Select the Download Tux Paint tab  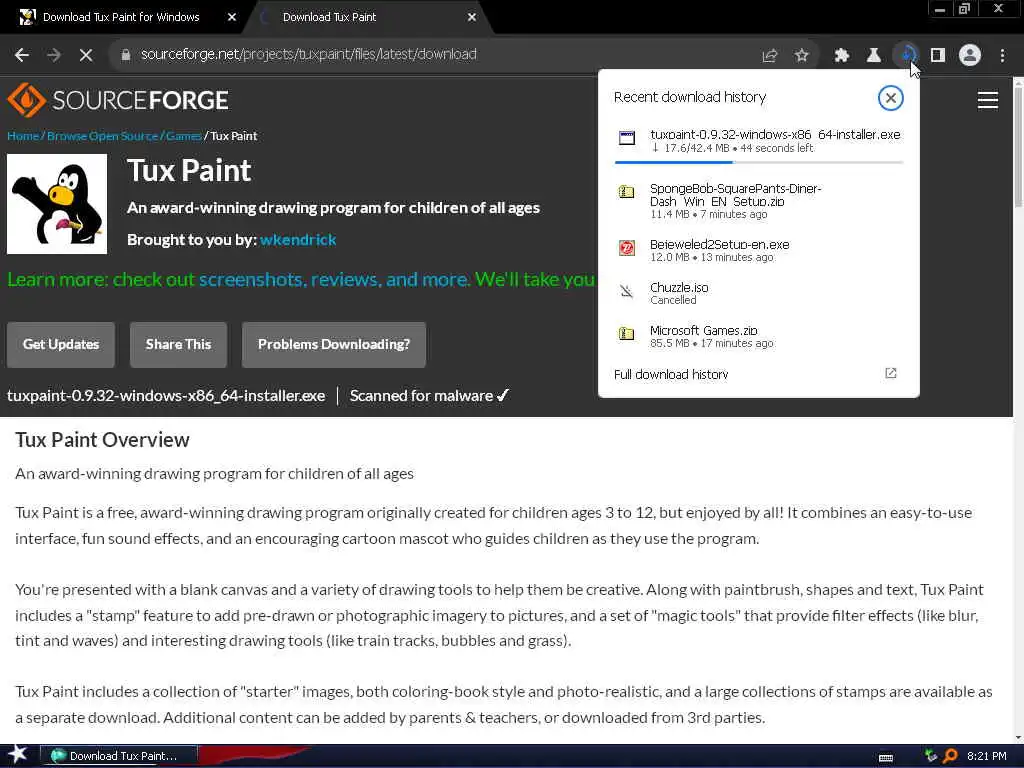(x=329, y=18)
